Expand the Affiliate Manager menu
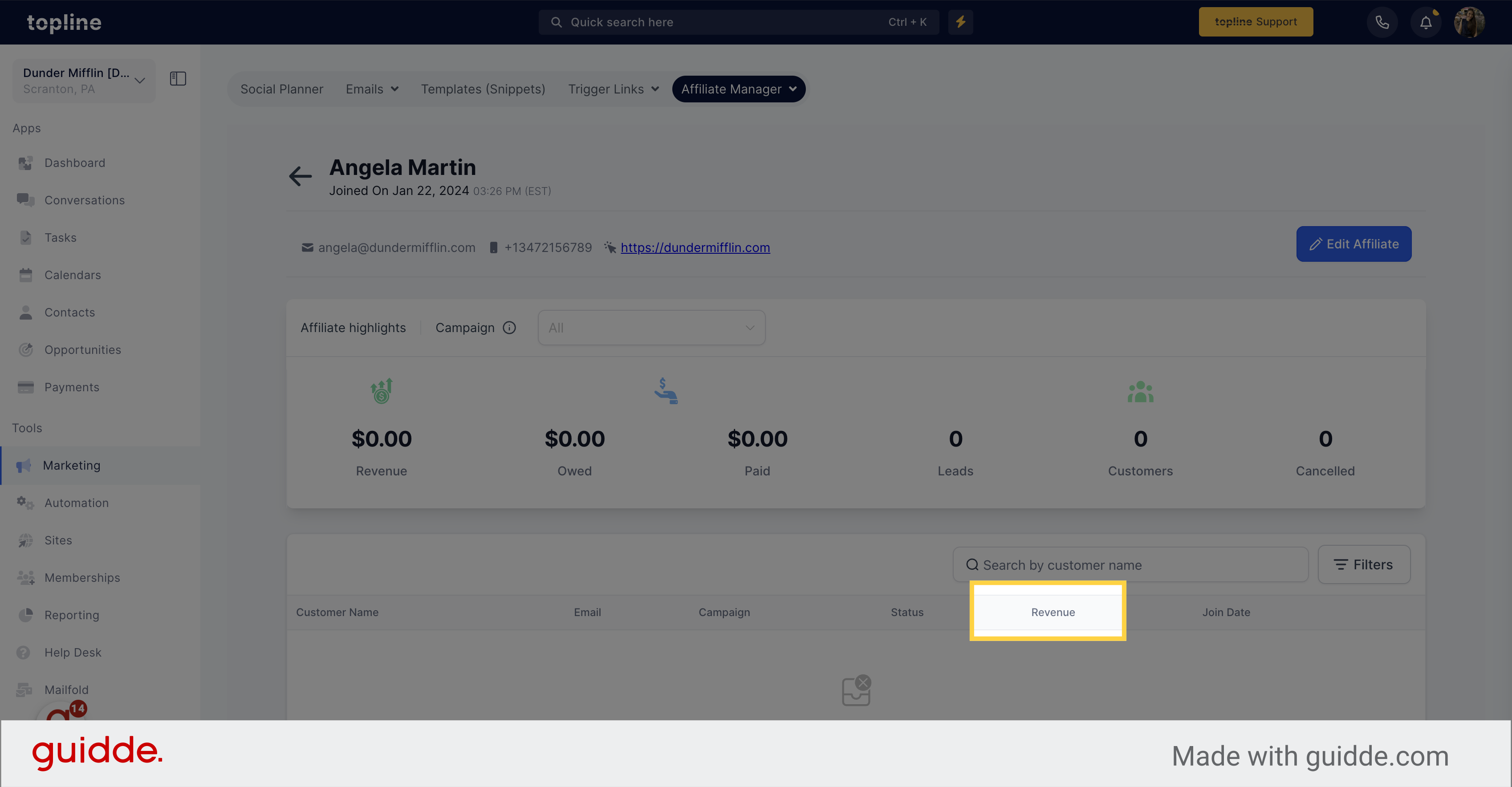This screenshot has width=1512, height=787. click(739, 89)
